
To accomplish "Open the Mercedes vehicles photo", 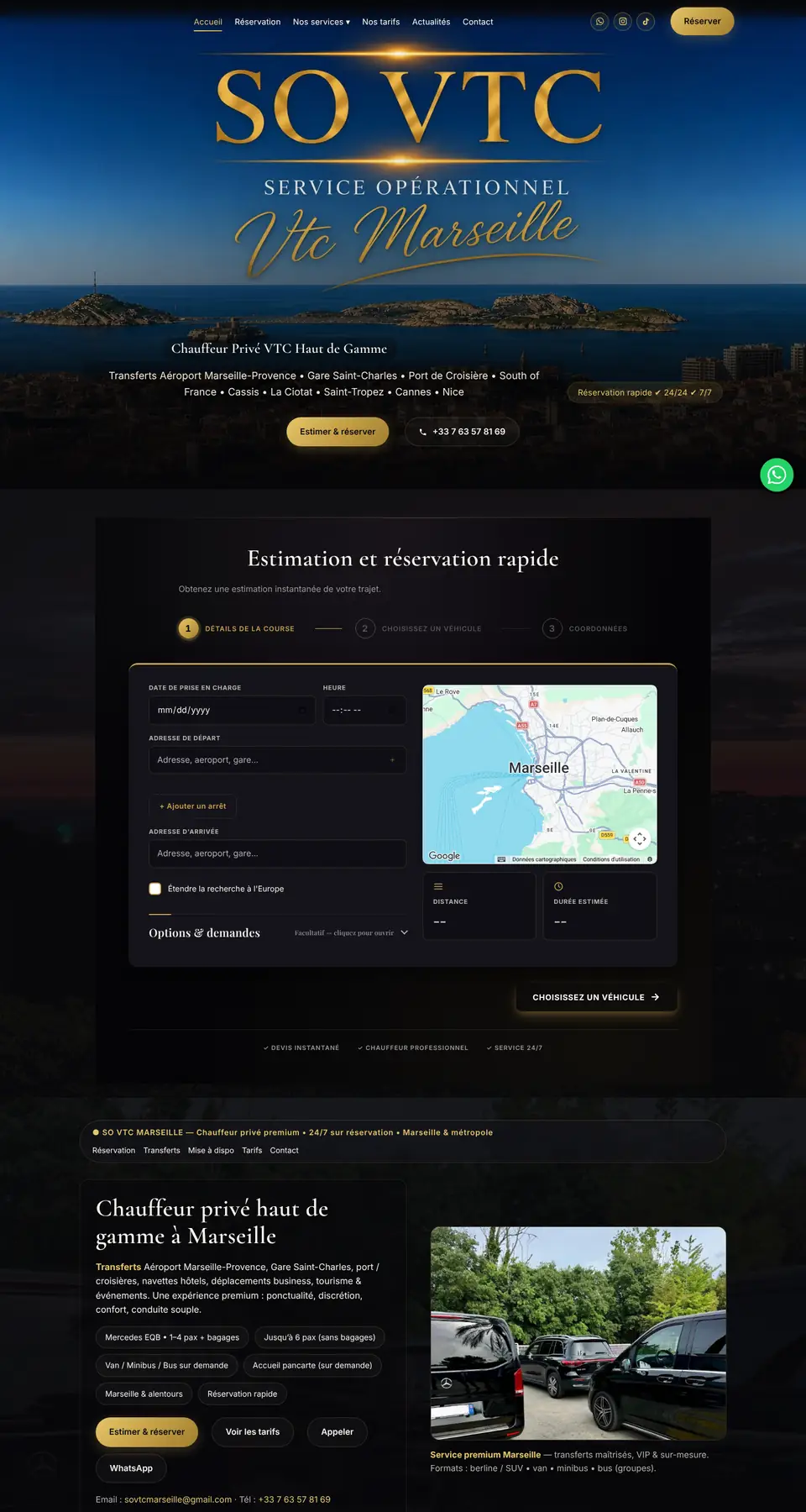I will click(x=578, y=1333).
